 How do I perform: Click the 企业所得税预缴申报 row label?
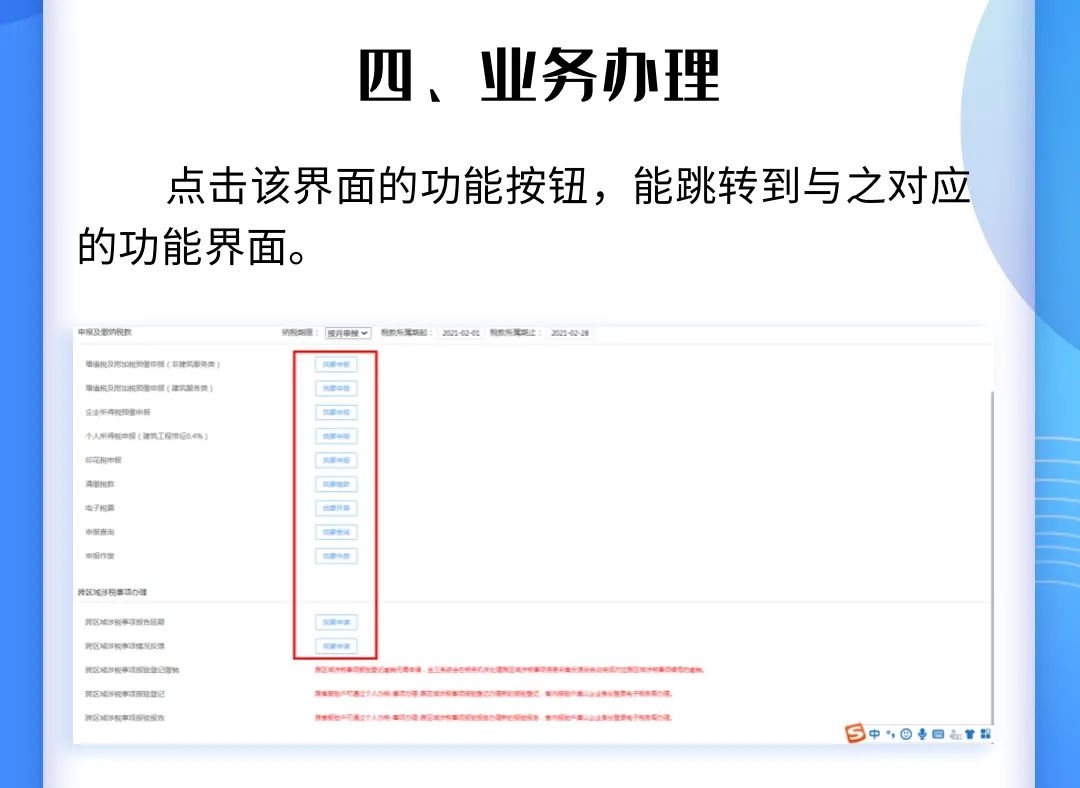118,412
